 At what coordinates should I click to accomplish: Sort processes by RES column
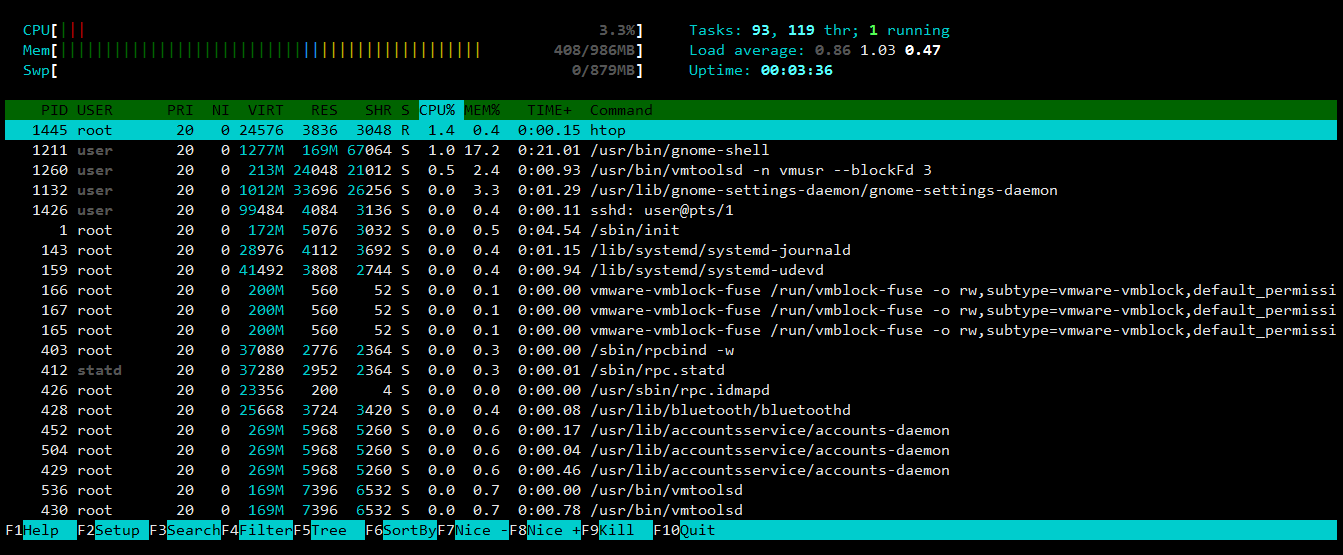point(324,110)
